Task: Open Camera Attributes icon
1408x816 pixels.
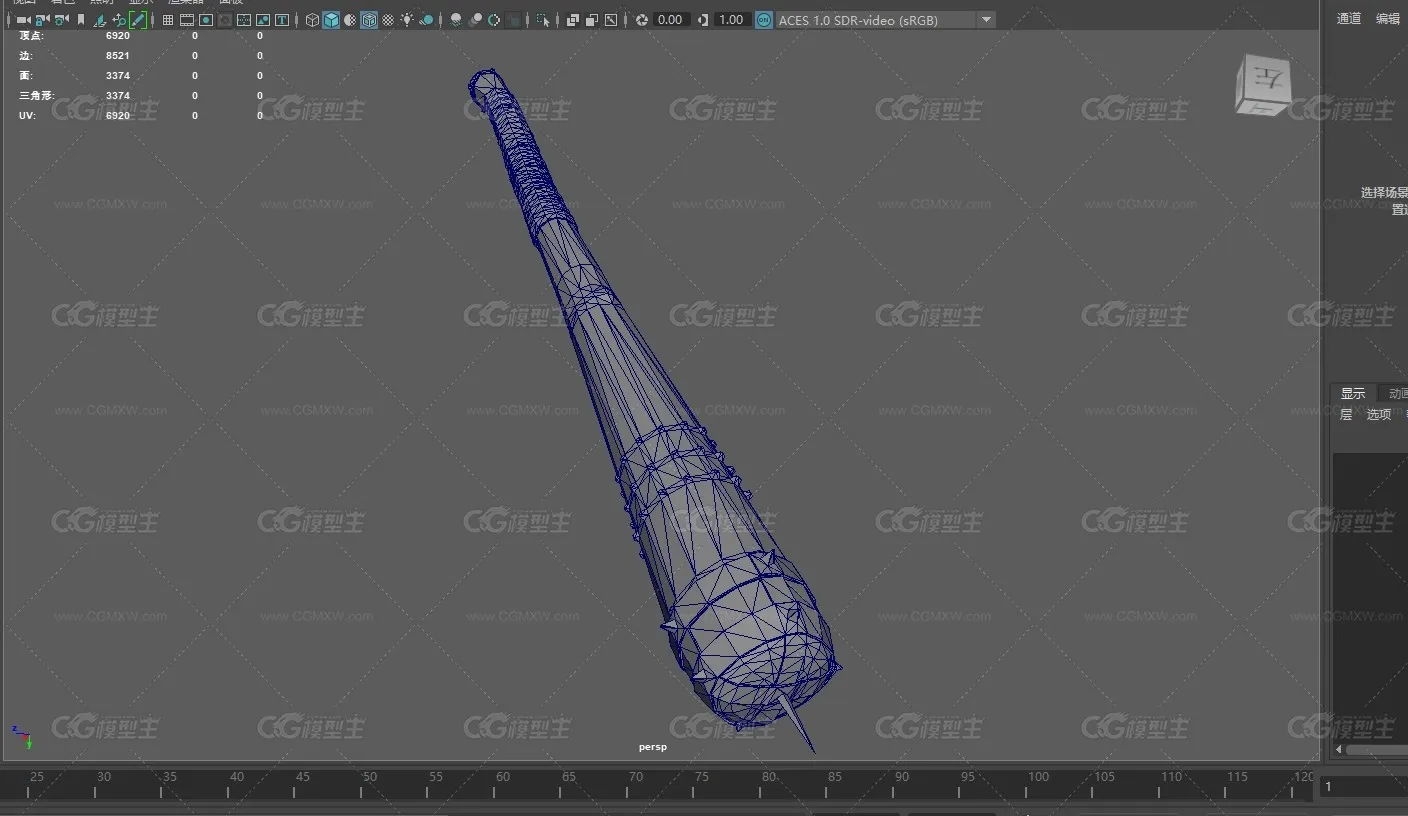Action: point(61,20)
